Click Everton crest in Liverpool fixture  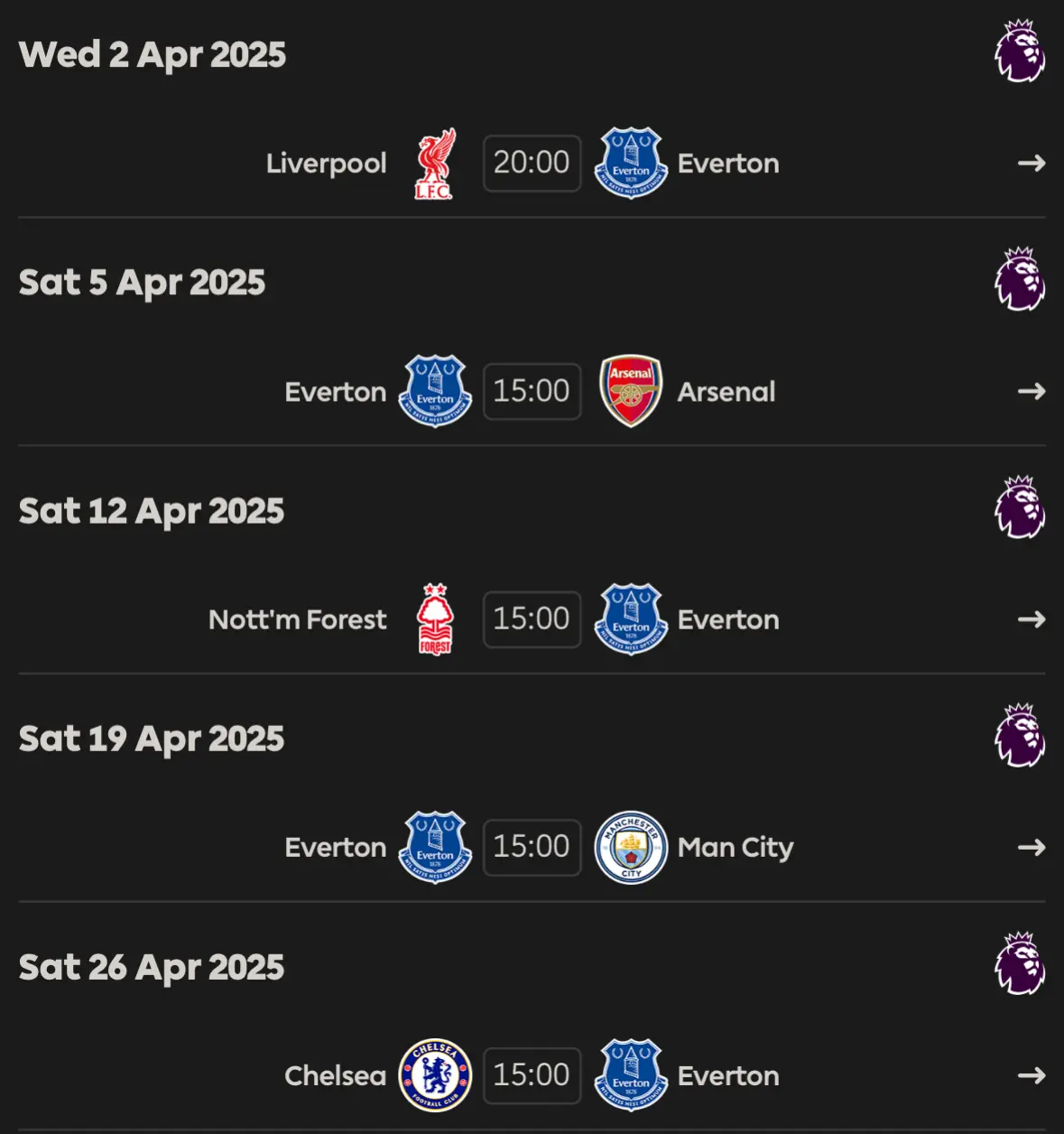(631, 163)
